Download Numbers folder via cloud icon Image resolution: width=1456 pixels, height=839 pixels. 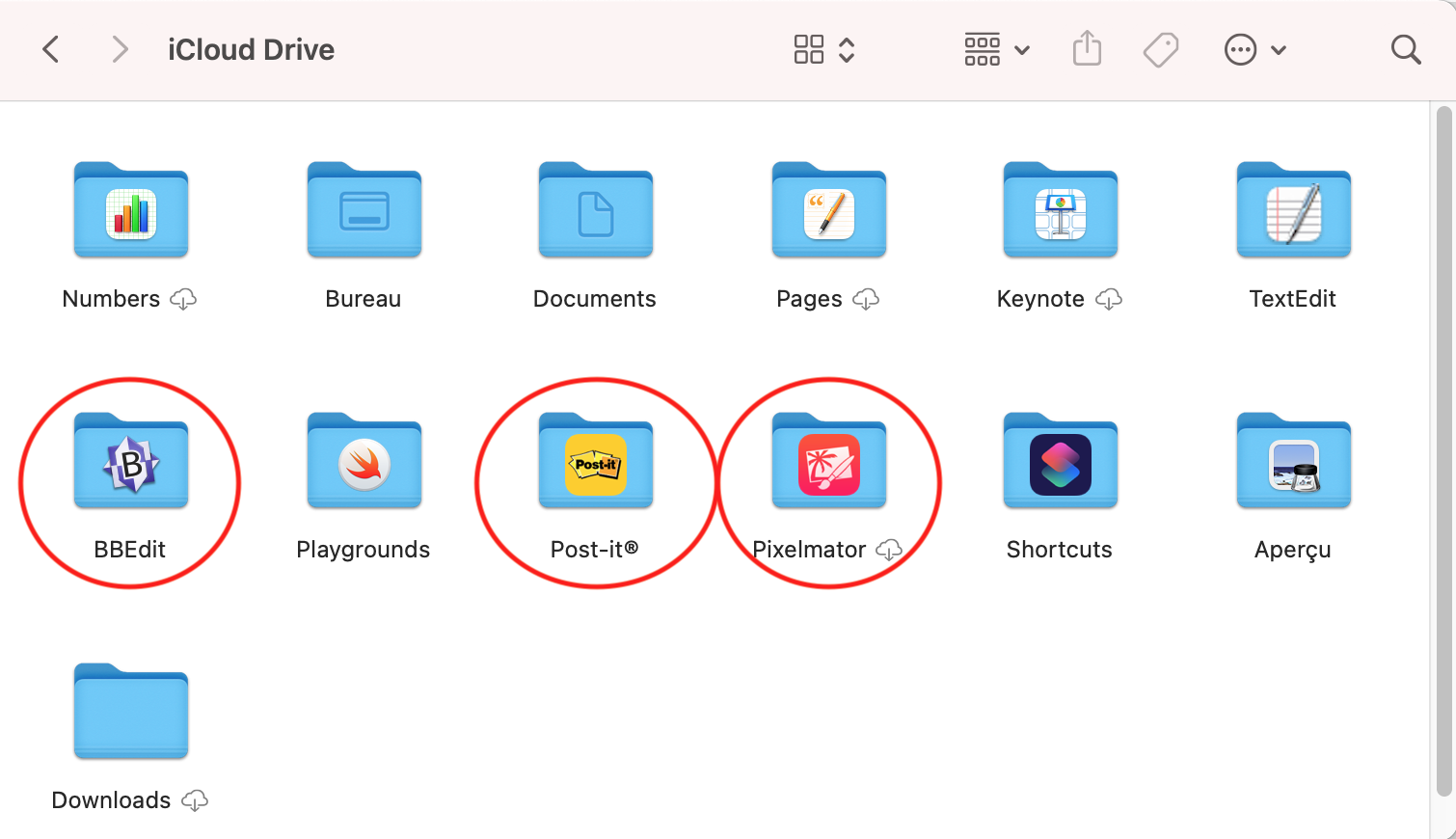183,300
